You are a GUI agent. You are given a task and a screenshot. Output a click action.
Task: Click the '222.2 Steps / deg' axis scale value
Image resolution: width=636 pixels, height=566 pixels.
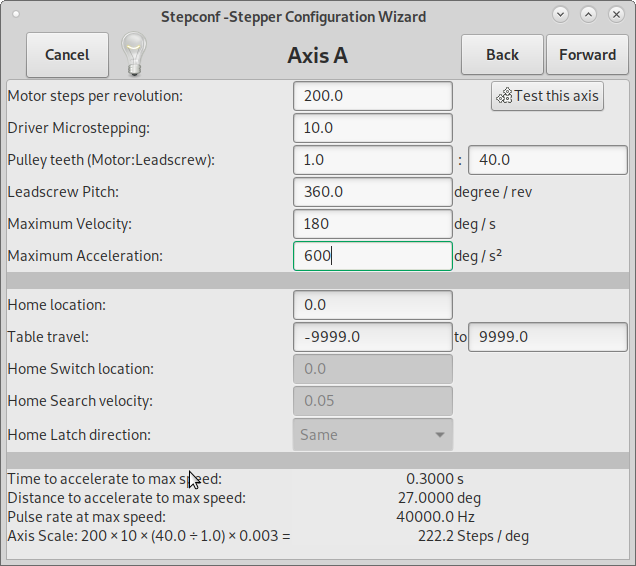click(473, 536)
